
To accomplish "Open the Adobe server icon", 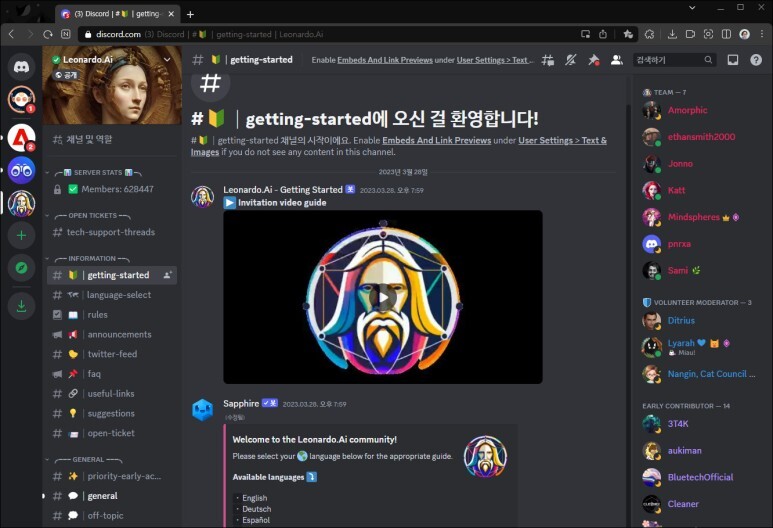I will 21,138.
